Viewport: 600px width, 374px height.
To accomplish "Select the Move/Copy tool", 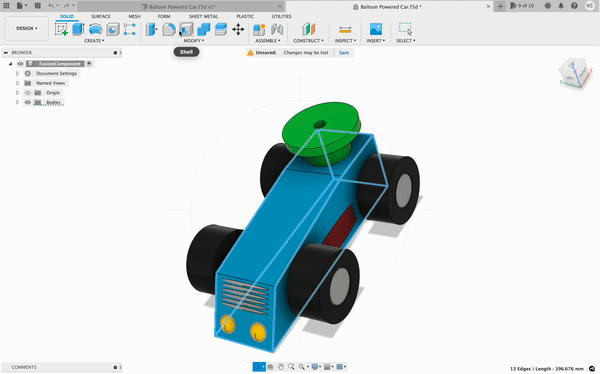I will [x=238, y=29].
